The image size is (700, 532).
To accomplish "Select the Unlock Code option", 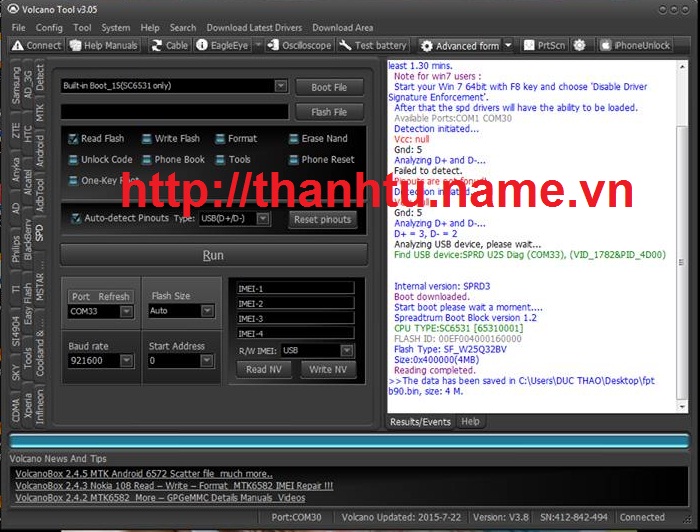I will click(x=100, y=159).
